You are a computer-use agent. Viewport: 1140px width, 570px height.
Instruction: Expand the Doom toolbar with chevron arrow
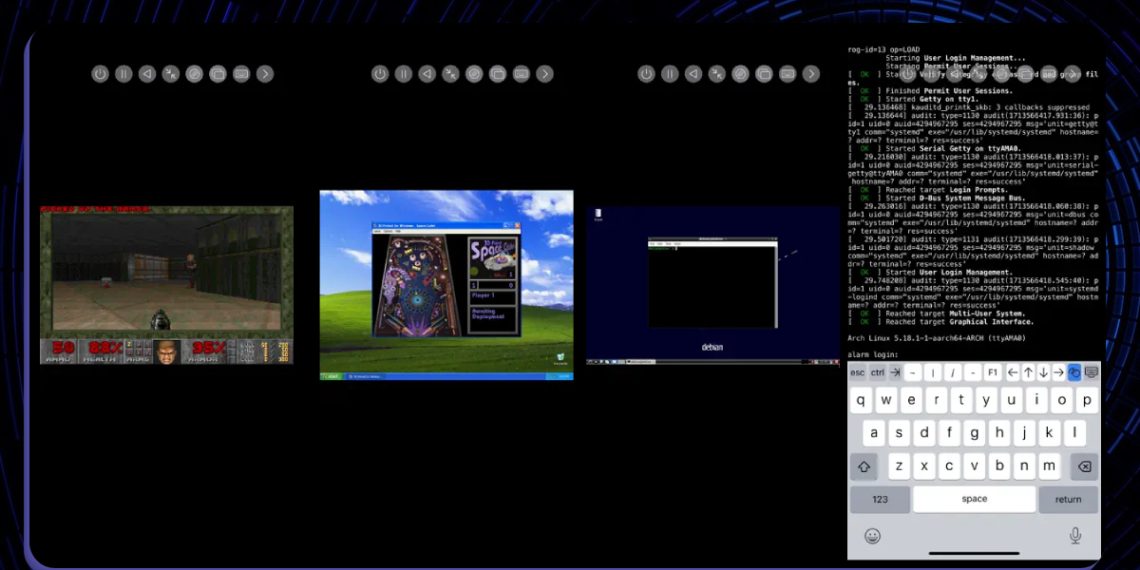(x=264, y=74)
